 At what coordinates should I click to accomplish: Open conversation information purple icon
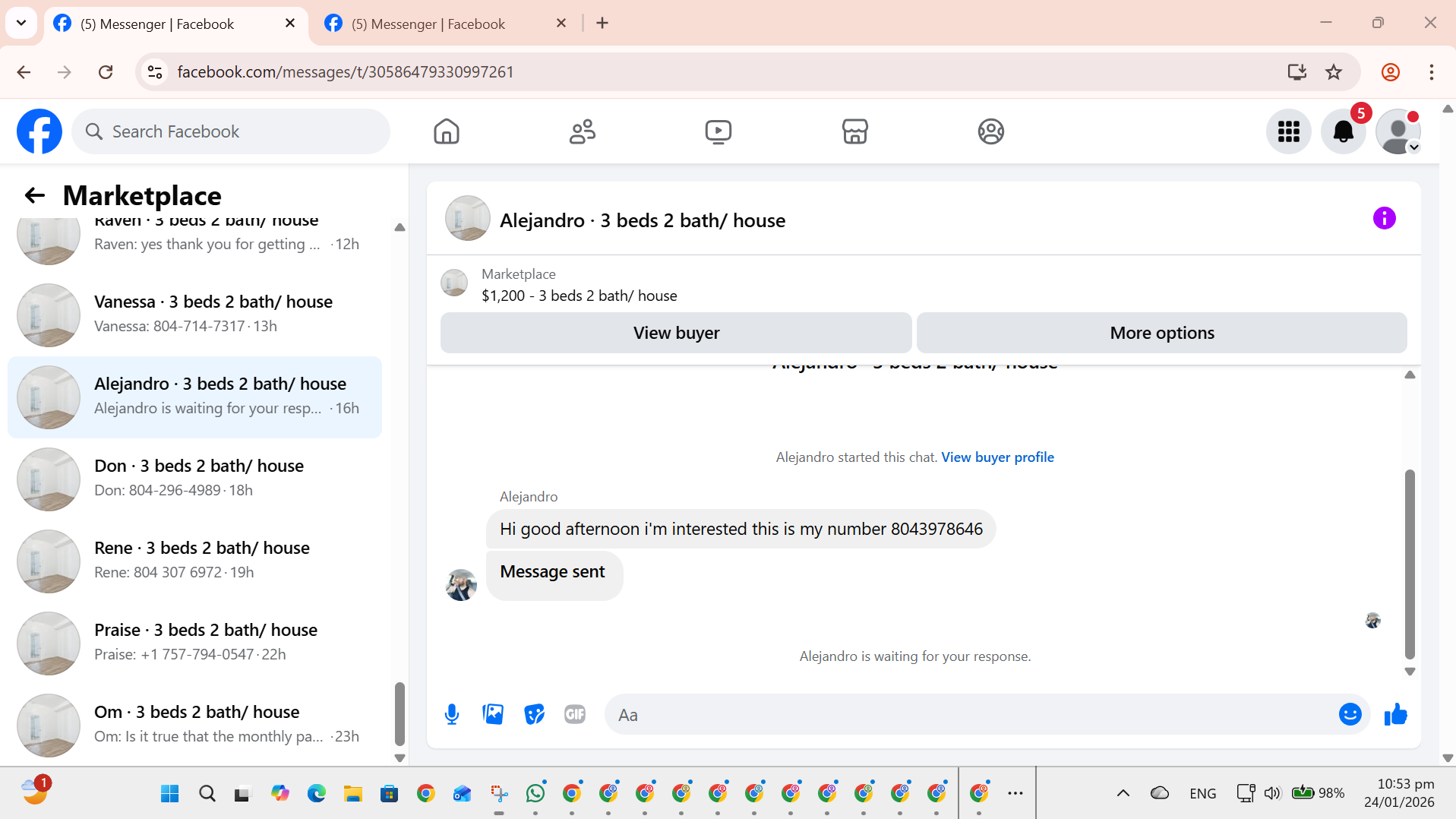point(1384,219)
